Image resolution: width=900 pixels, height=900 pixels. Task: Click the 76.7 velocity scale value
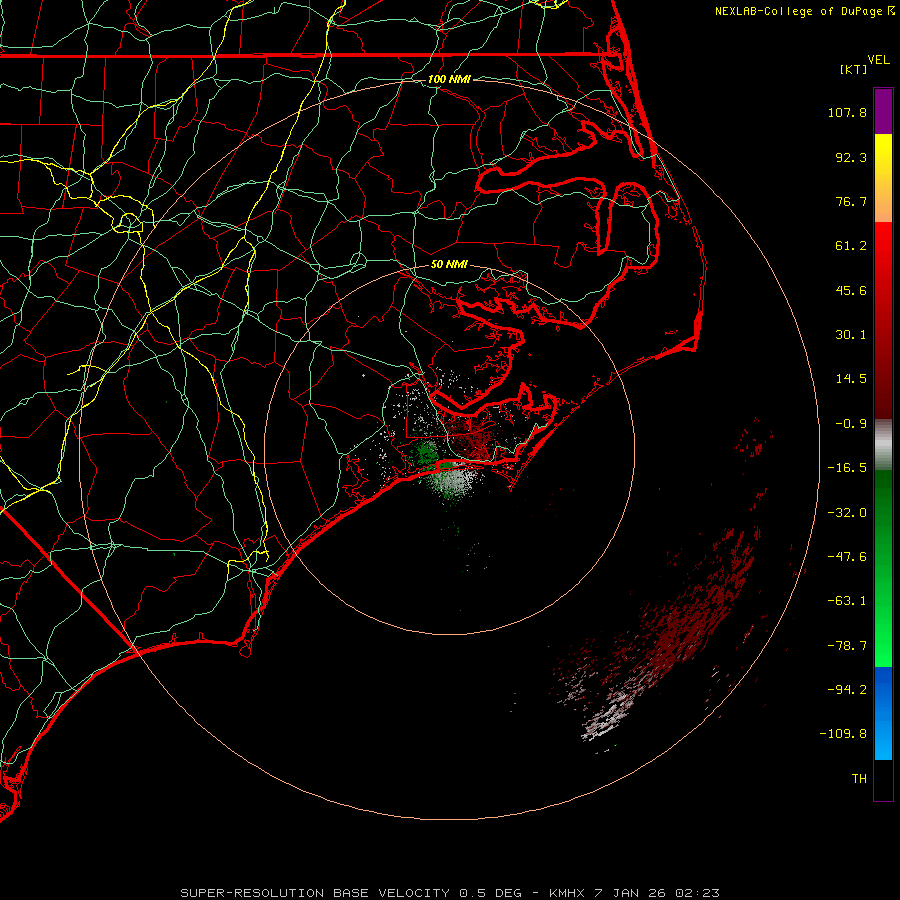(851, 201)
